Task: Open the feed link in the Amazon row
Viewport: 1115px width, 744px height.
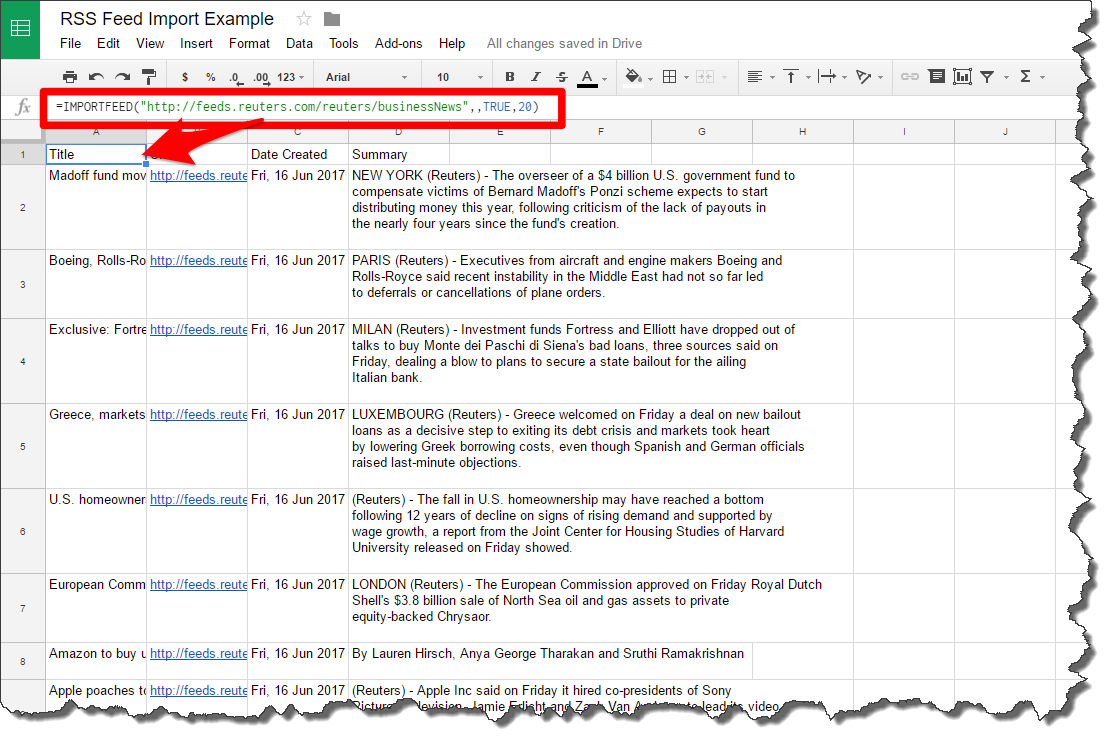Action: [198, 653]
